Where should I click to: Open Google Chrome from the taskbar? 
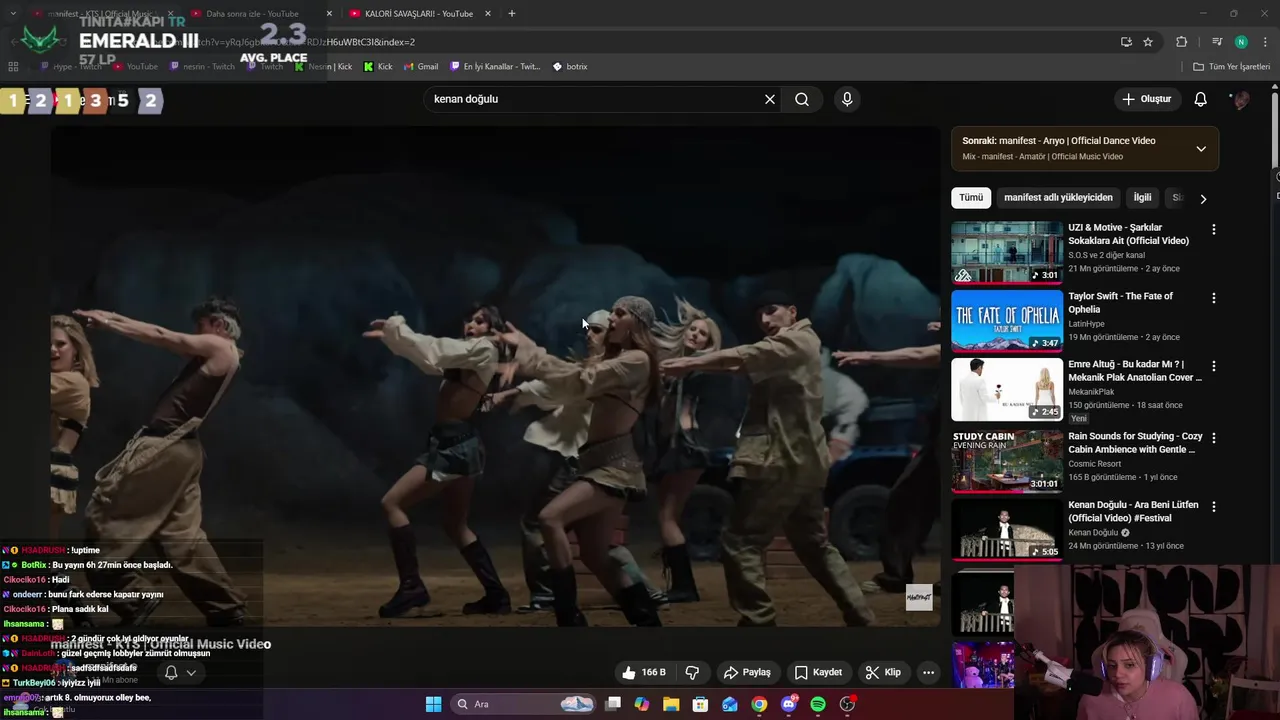[x=759, y=704]
